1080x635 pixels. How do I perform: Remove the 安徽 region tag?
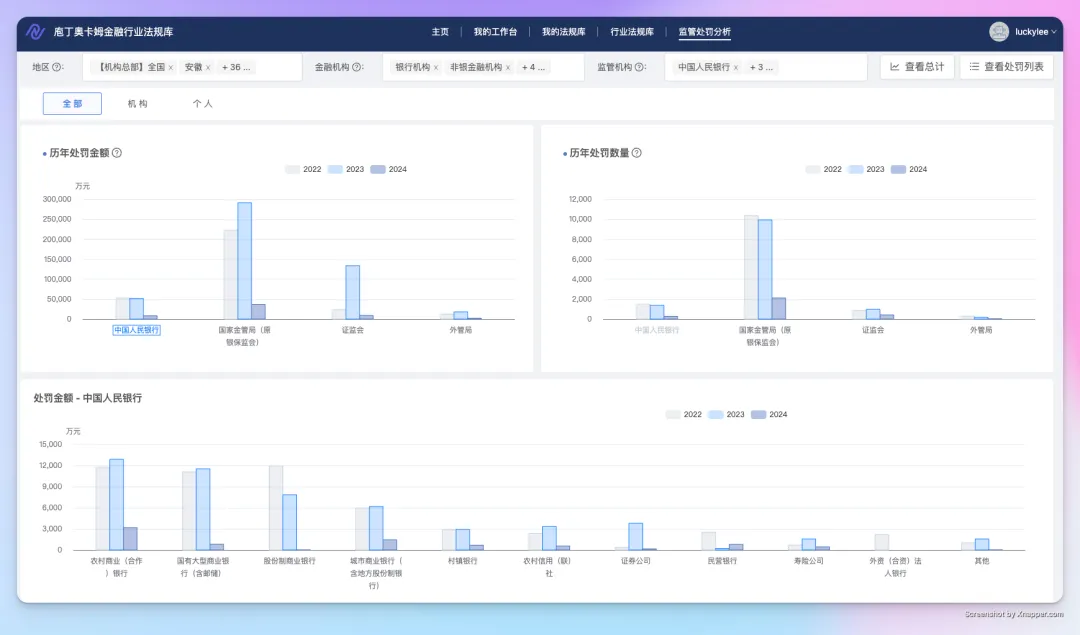click(208, 67)
